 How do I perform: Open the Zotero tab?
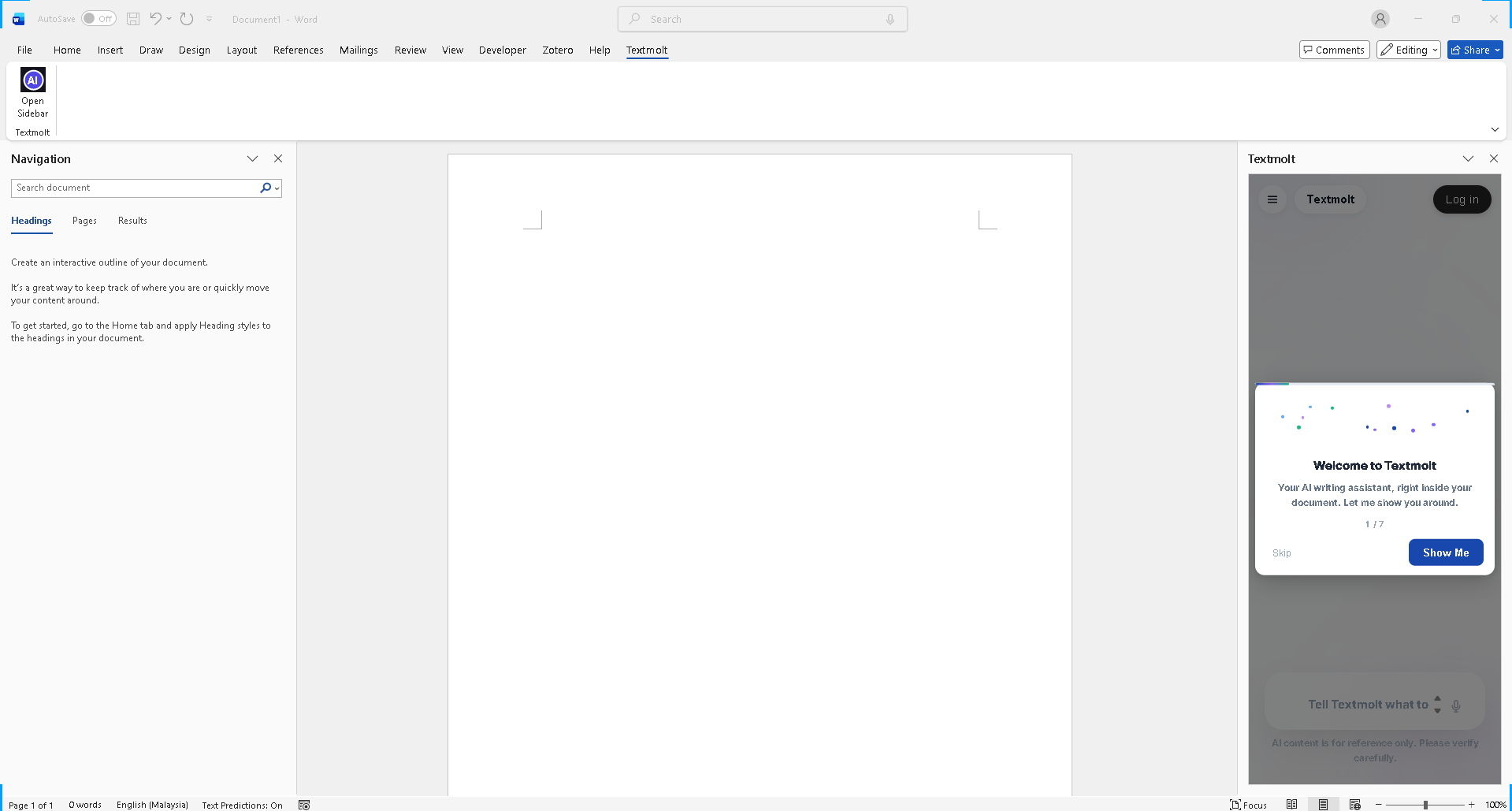point(558,50)
